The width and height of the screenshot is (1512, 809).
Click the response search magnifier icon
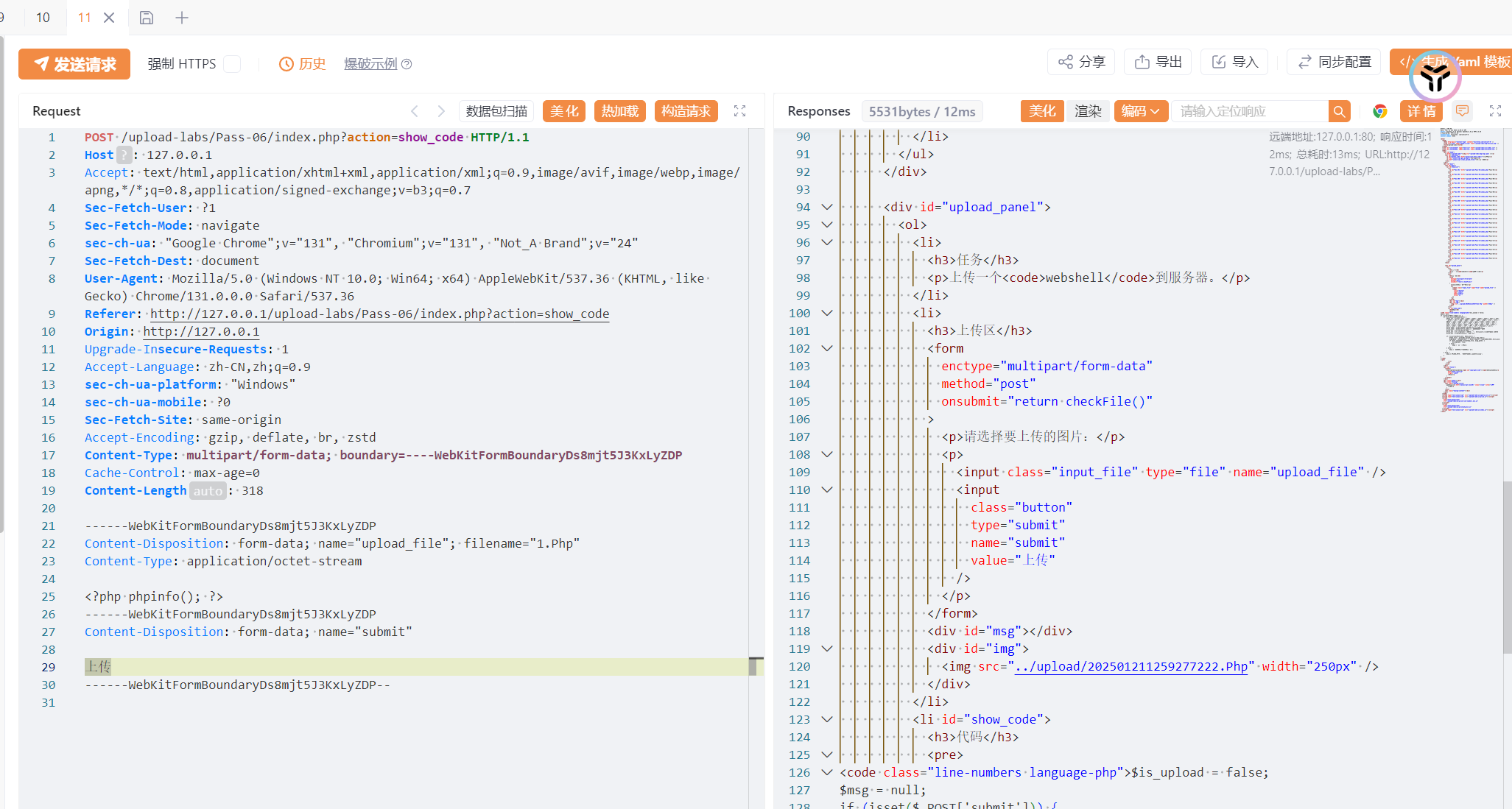point(1339,111)
